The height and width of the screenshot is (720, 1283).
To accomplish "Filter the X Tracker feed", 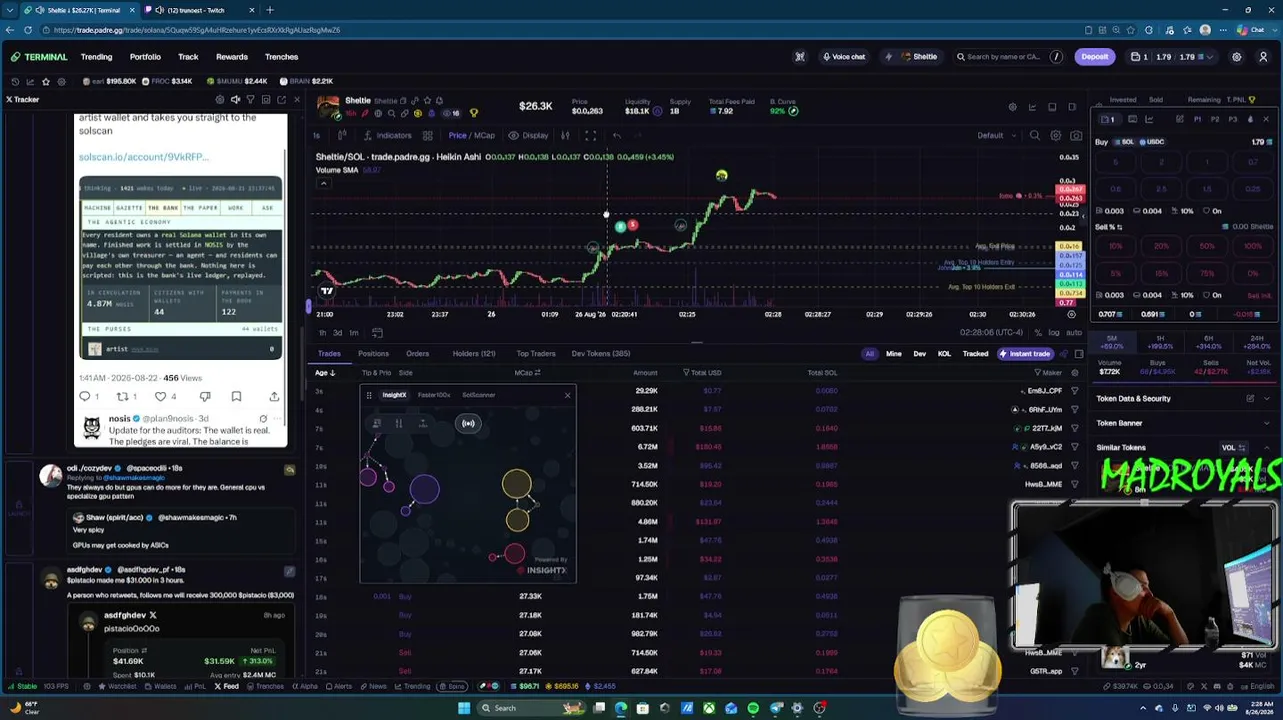I will (x=250, y=100).
